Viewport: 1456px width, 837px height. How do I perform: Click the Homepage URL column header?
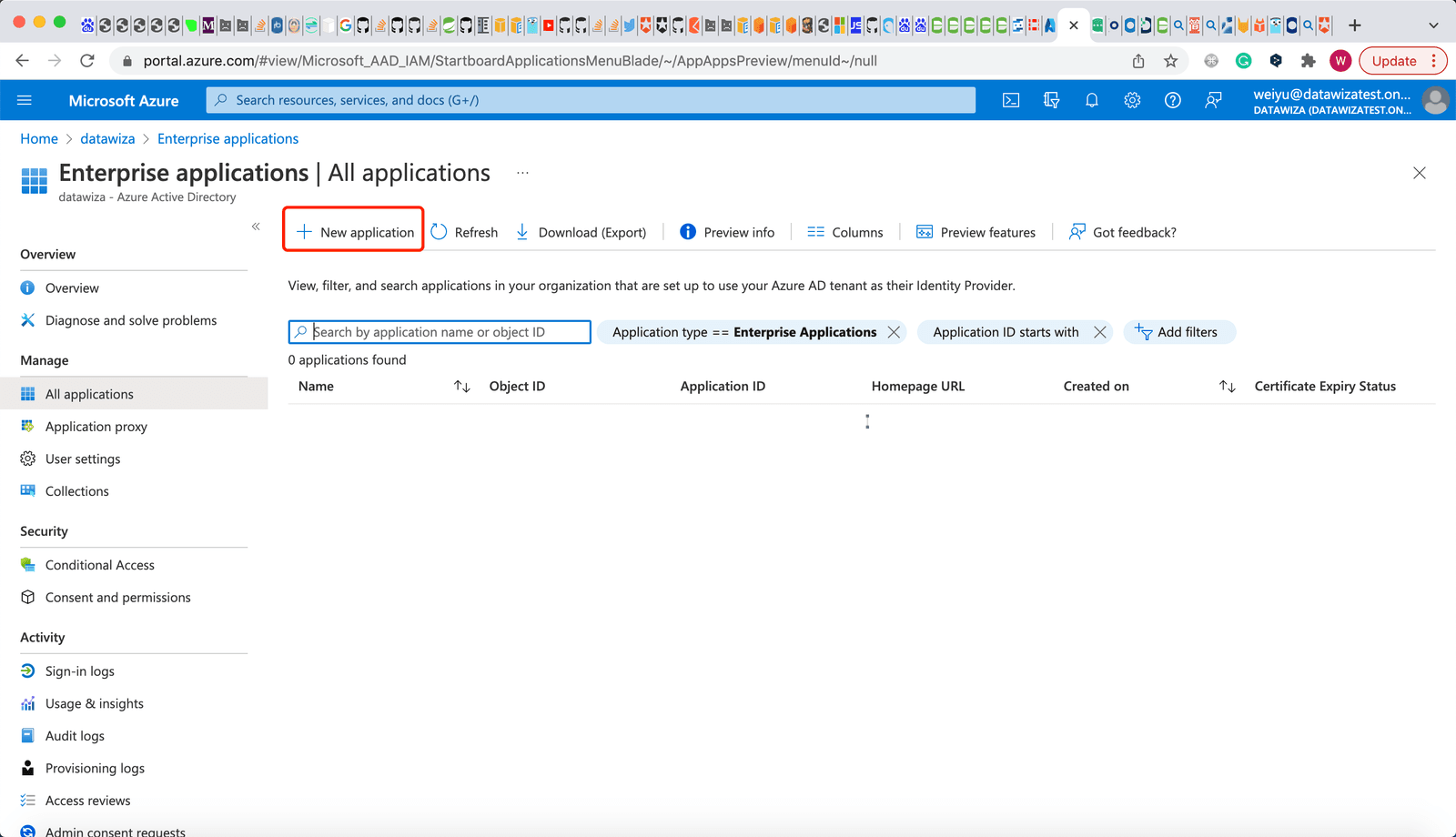coord(917,387)
